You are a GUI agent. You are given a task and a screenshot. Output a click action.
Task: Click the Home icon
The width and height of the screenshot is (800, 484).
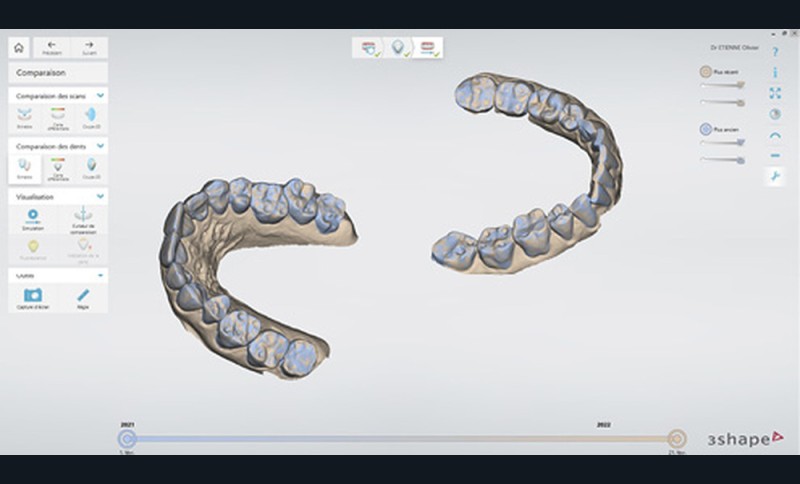[x=18, y=47]
